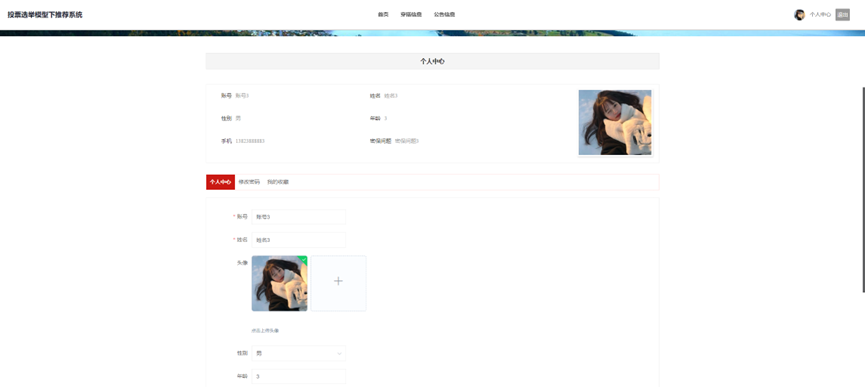
Task: Open 公告信息 in the top navigation
Action: [x=444, y=15]
